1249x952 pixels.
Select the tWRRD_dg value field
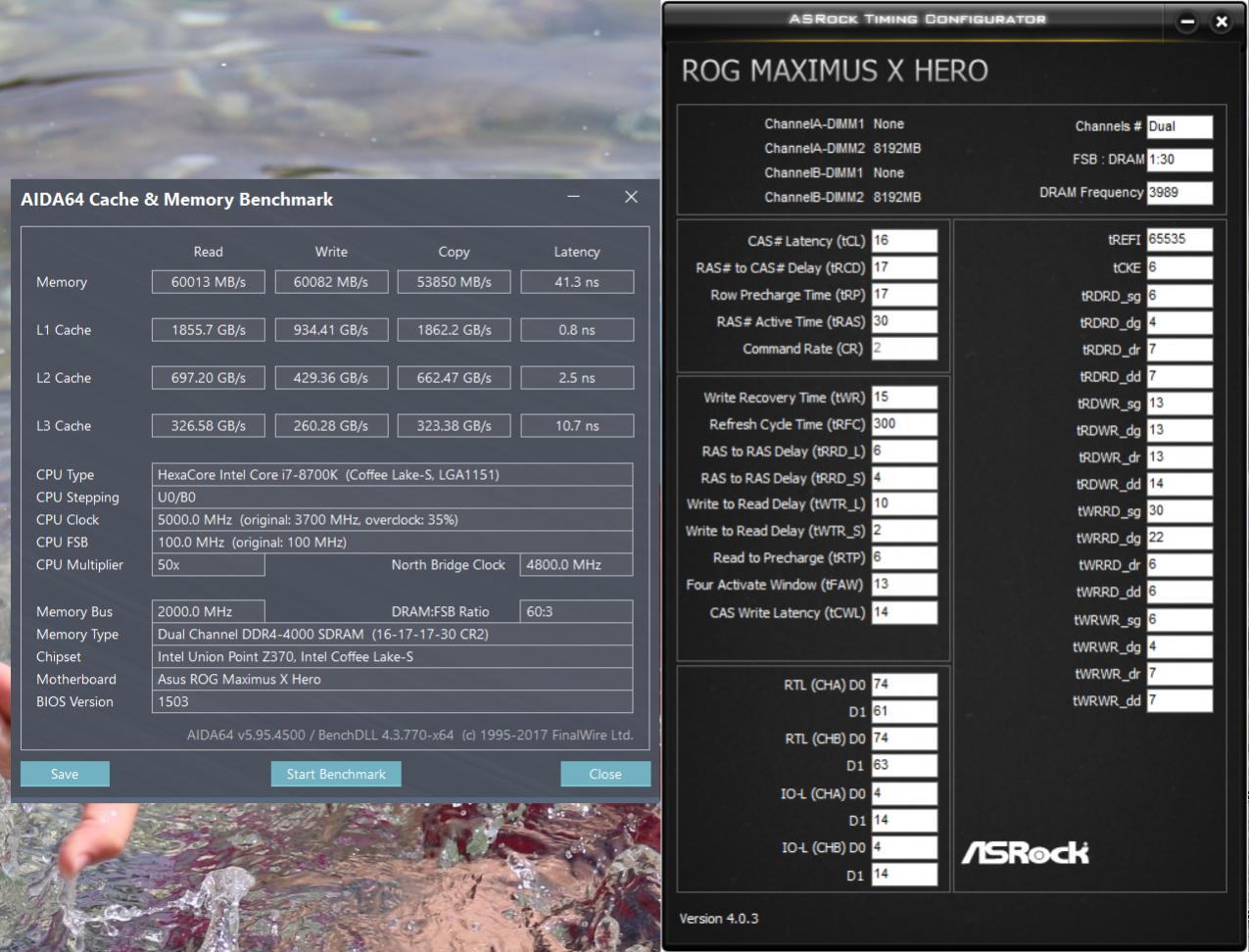[1179, 538]
